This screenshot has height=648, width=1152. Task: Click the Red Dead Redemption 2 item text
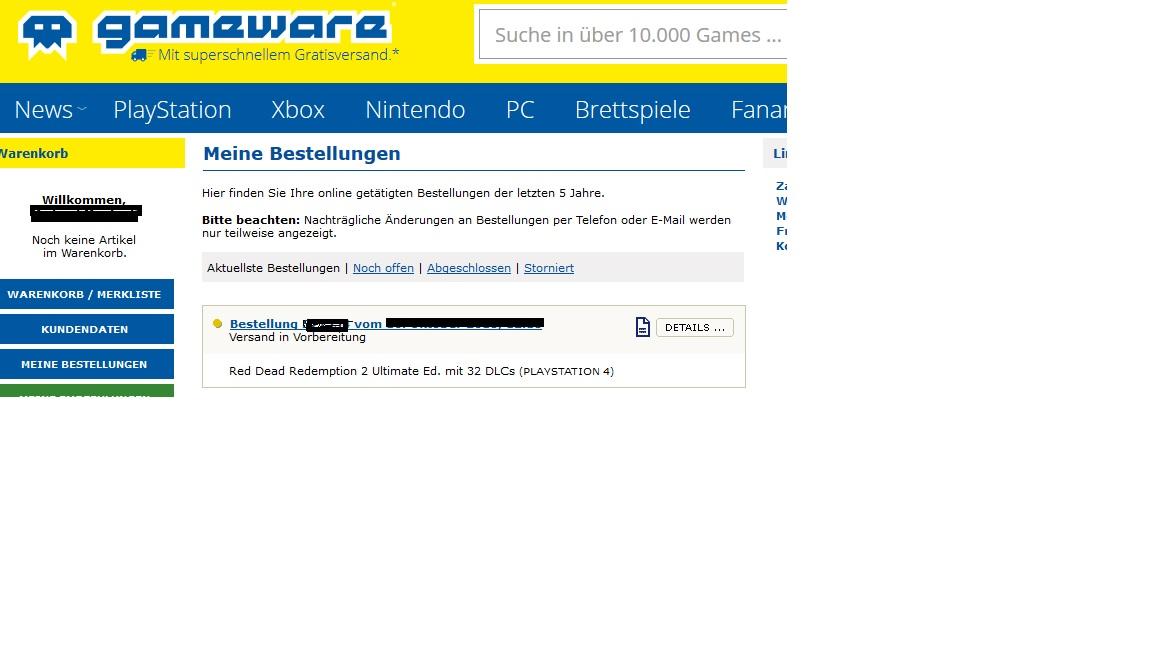[421, 371]
